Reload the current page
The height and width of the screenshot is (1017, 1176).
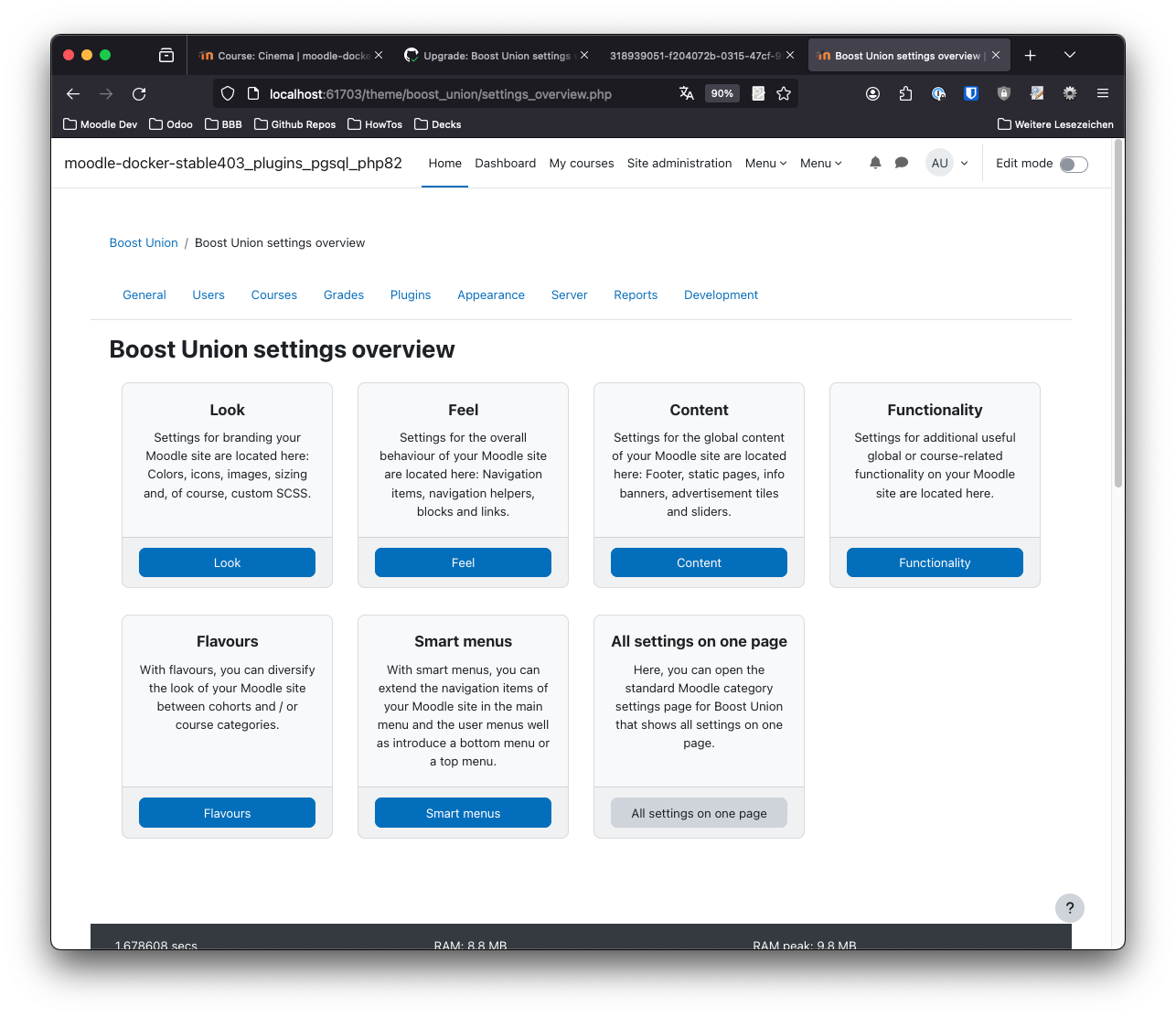139,93
